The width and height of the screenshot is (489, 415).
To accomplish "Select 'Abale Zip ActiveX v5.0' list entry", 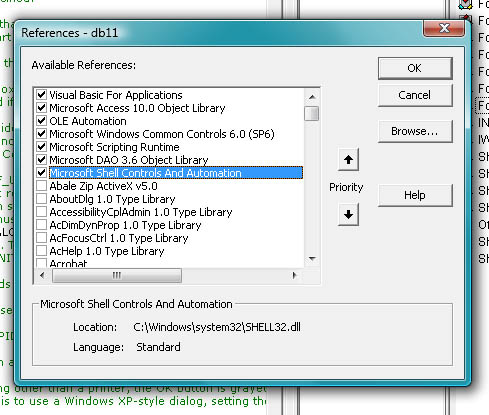I will [x=103, y=186].
